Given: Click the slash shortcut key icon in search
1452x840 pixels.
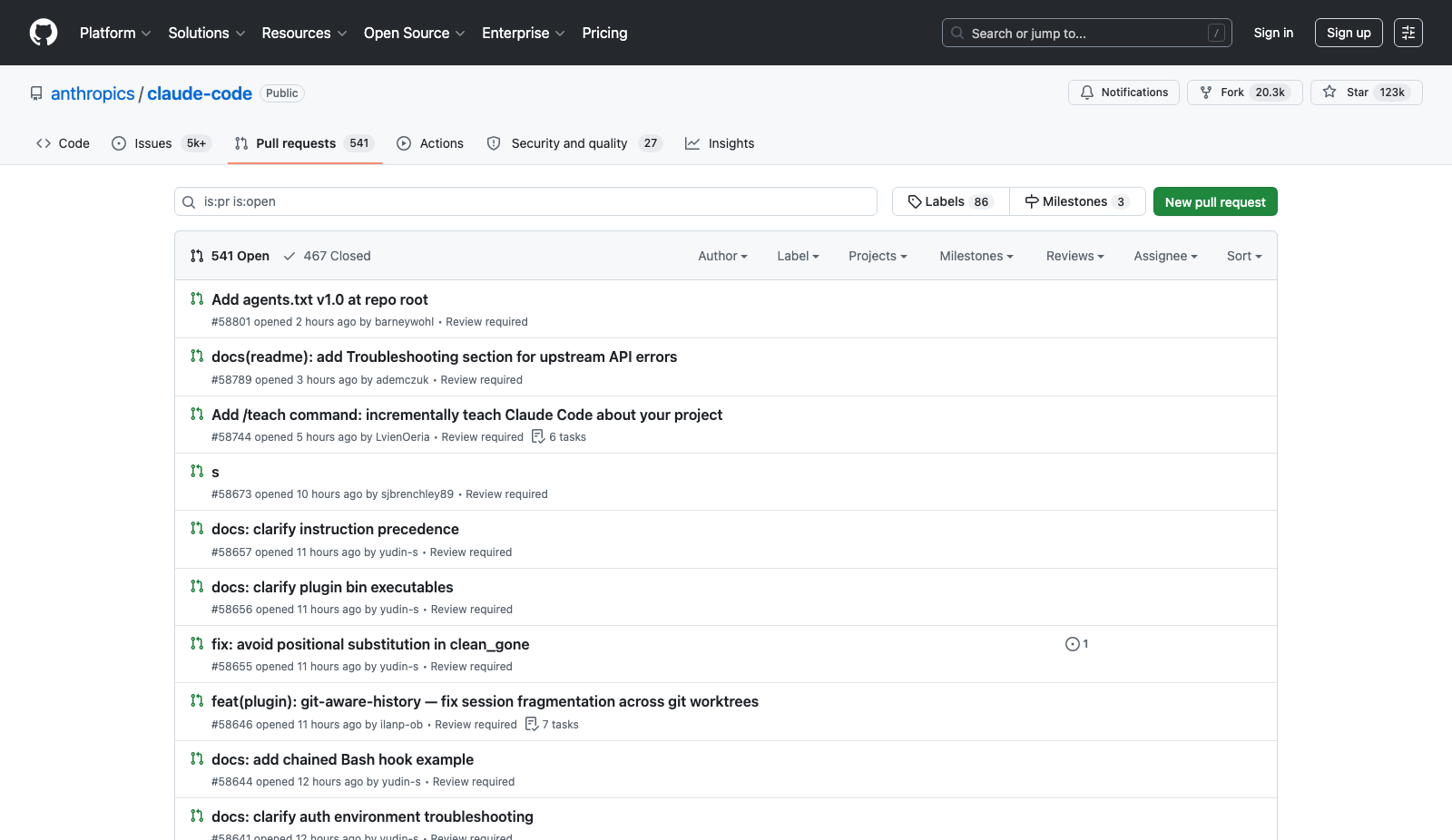Looking at the screenshot, I should tap(1217, 33).
